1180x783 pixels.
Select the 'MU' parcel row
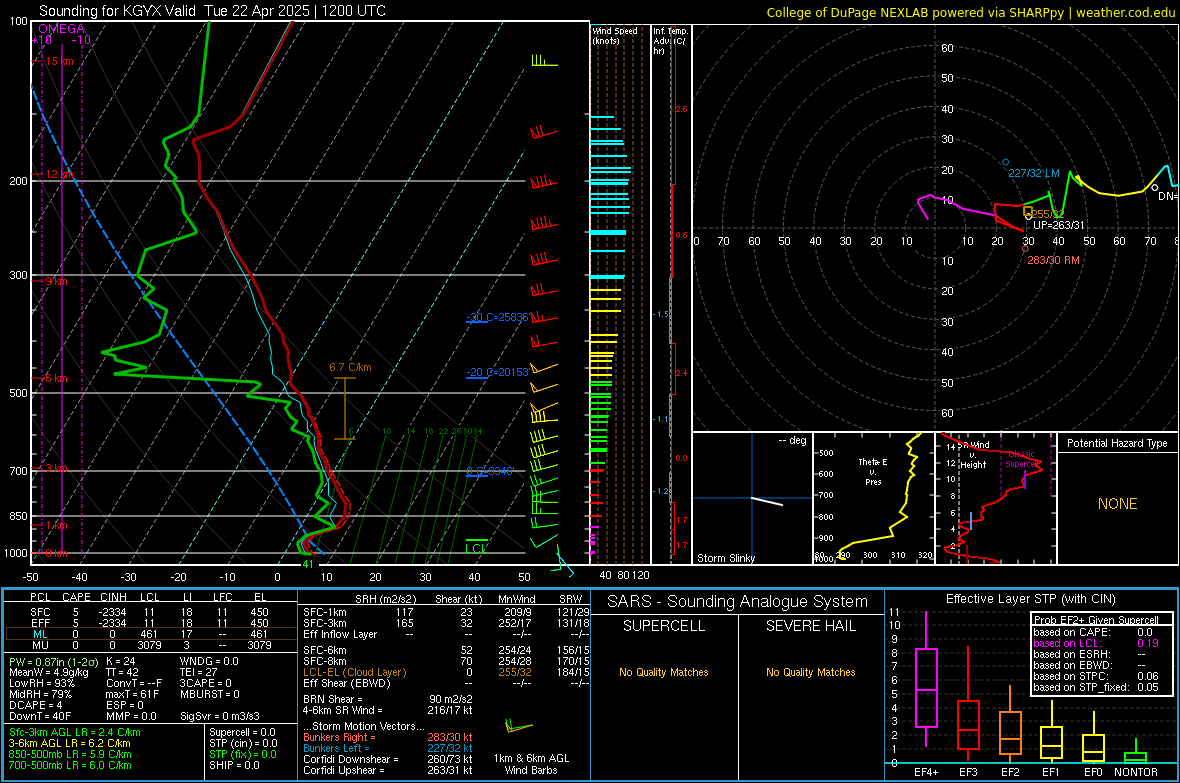(149, 644)
